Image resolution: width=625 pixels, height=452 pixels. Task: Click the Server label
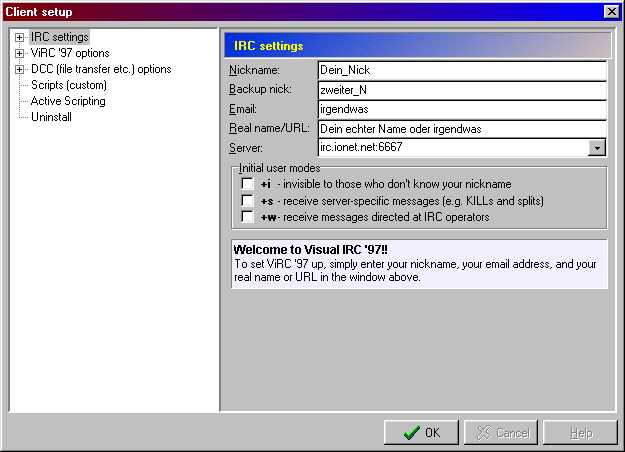pos(246,148)
